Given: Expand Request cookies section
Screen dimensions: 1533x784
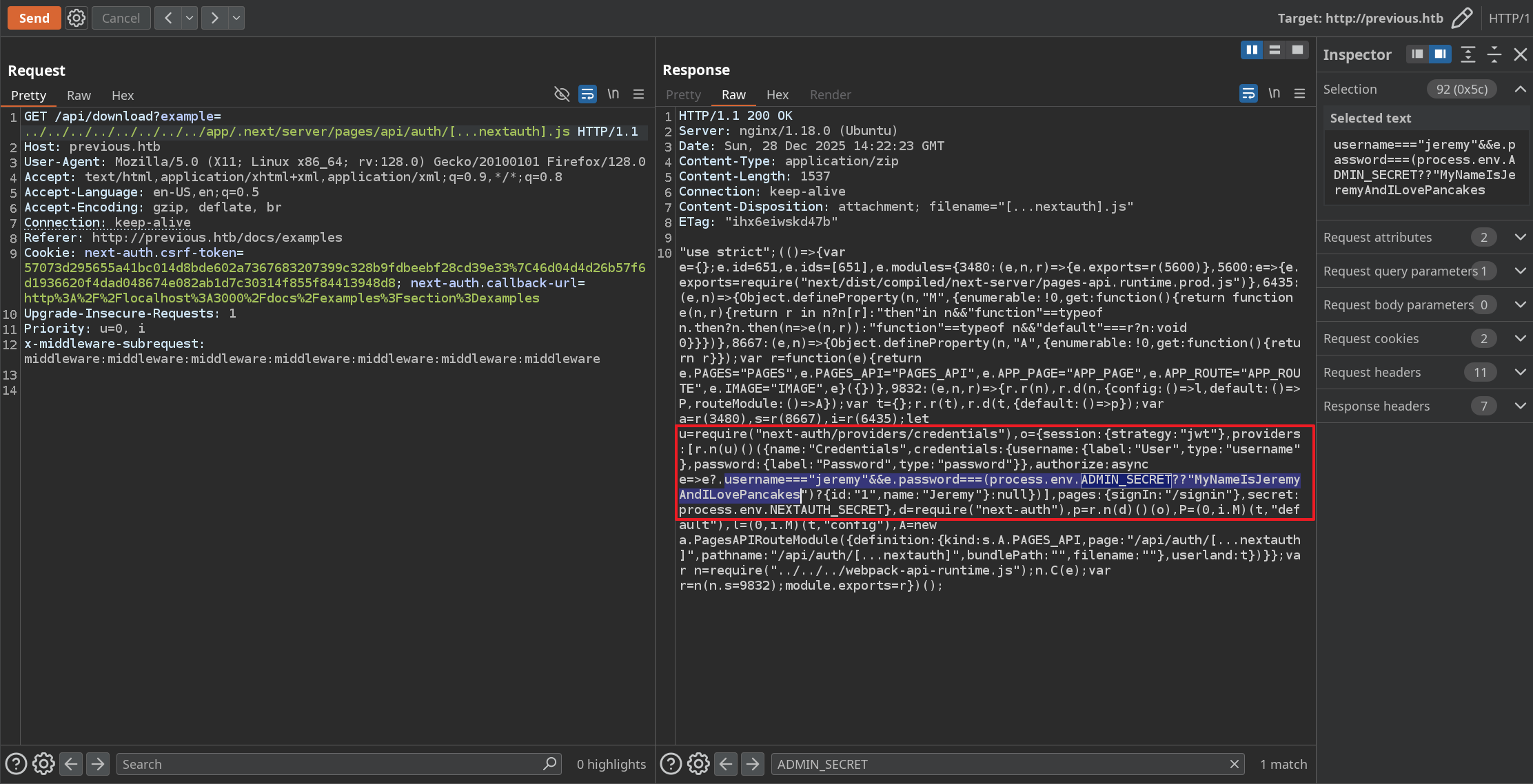Looking at the screenshot, I should tap(1520, 338).
